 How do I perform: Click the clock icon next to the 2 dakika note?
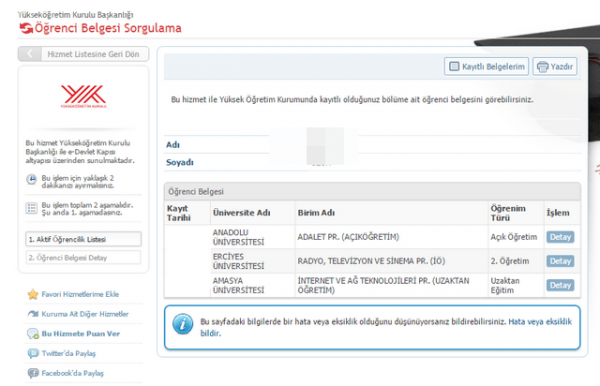point(31,179)
